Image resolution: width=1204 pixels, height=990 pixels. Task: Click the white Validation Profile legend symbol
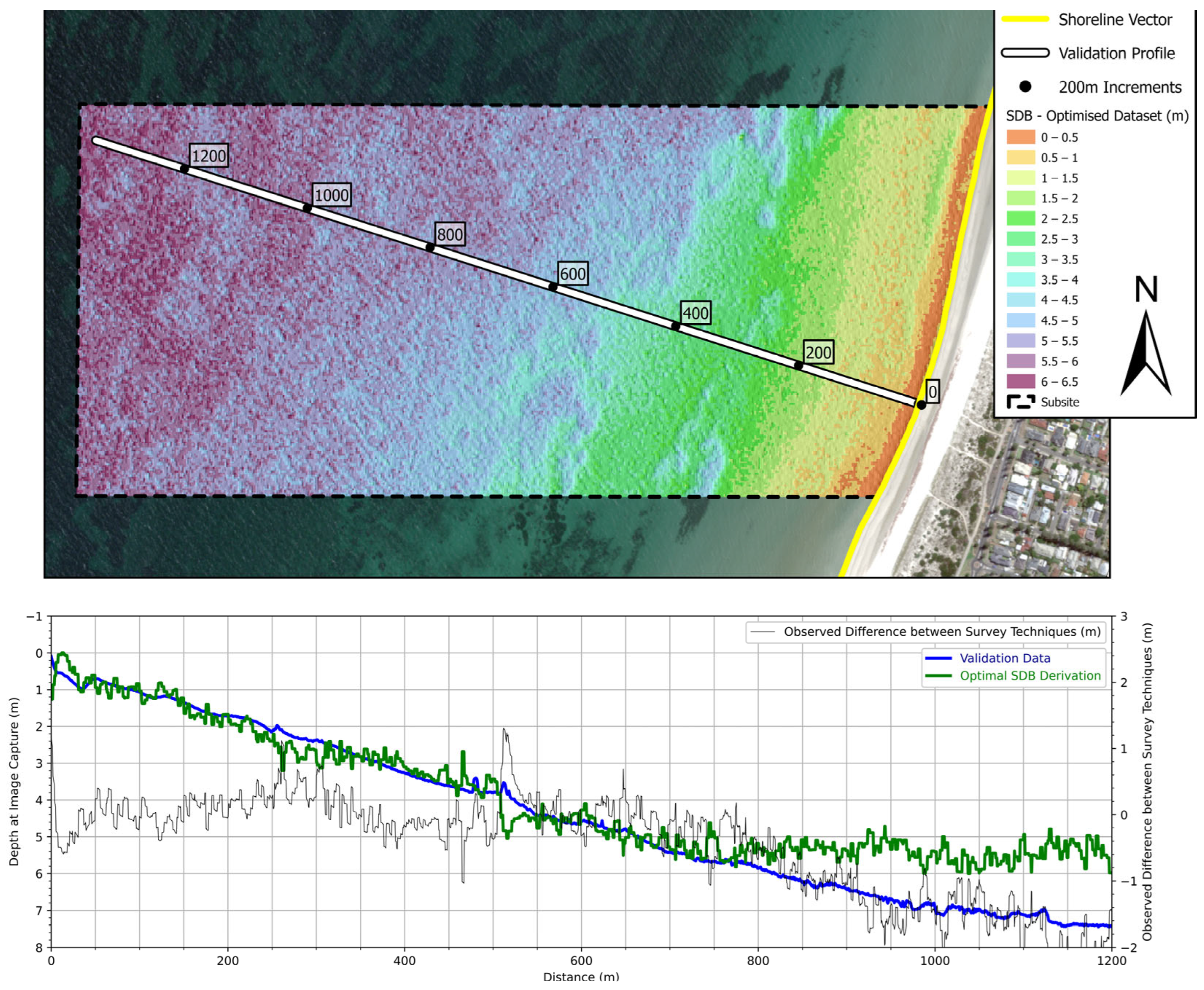1025,53
